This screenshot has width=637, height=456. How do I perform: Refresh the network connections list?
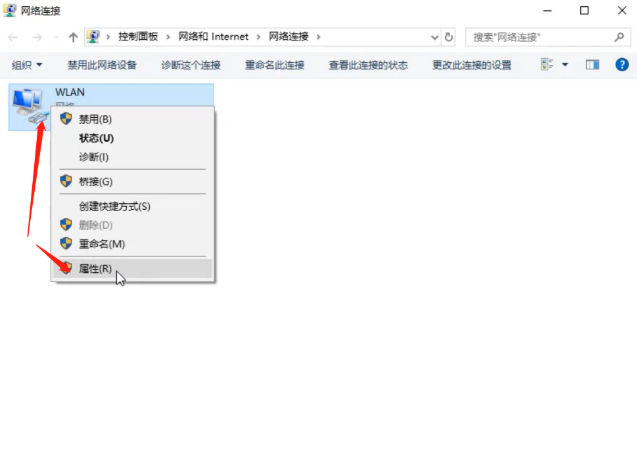449,37
